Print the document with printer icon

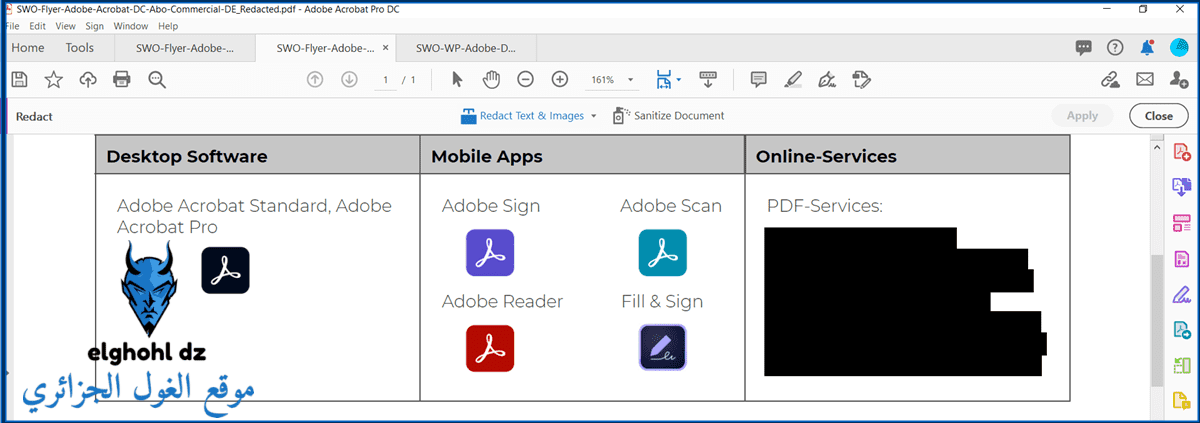point(122,79)
